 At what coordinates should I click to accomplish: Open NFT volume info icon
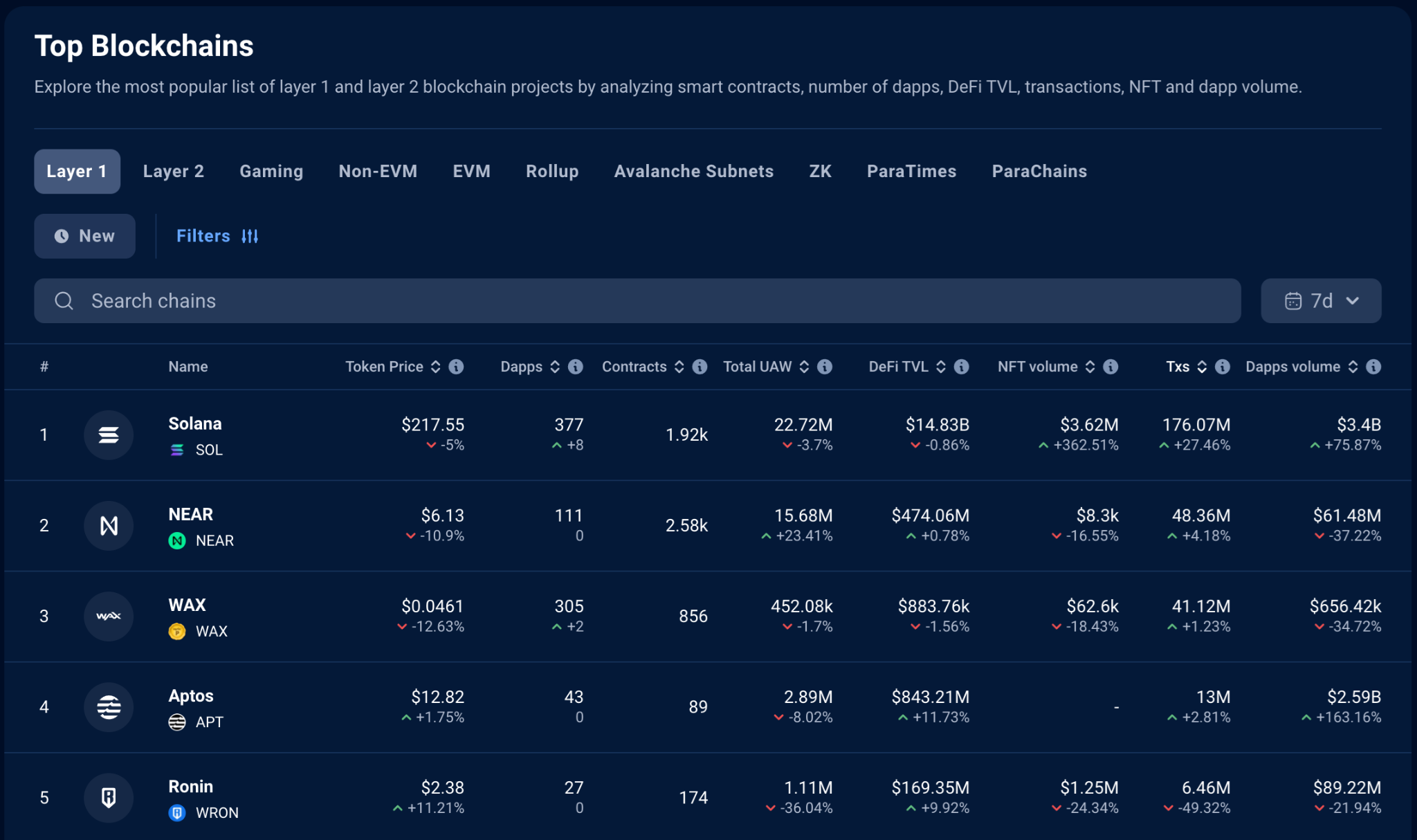(1110, 367)
